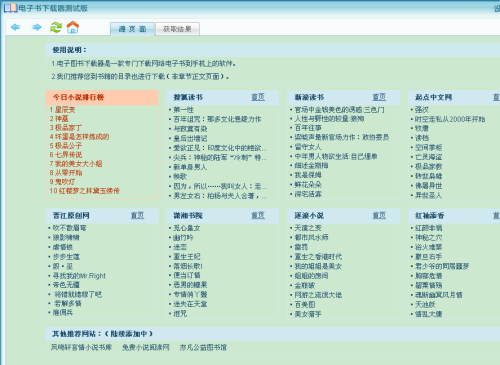Screen dimensions: 500x365
Task: Select 百年往事 in 新浪读书 list
Action: point(308,128)
